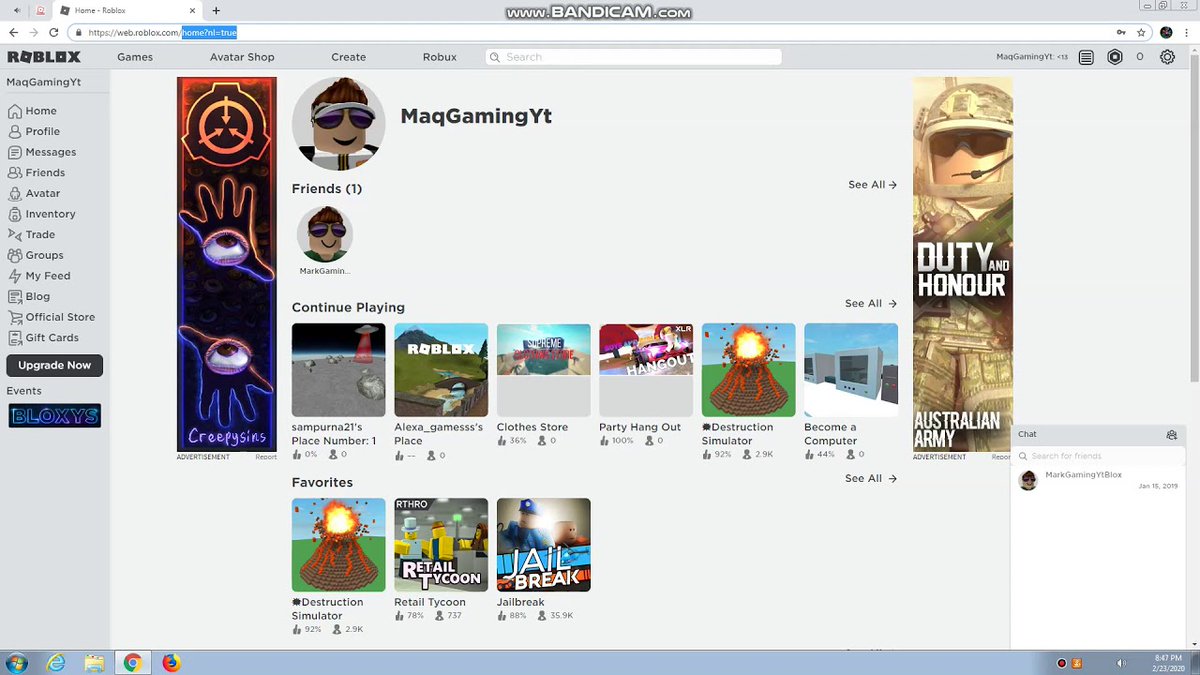Open Destruction Simulator in Favorites

click(x=339, y=545)
